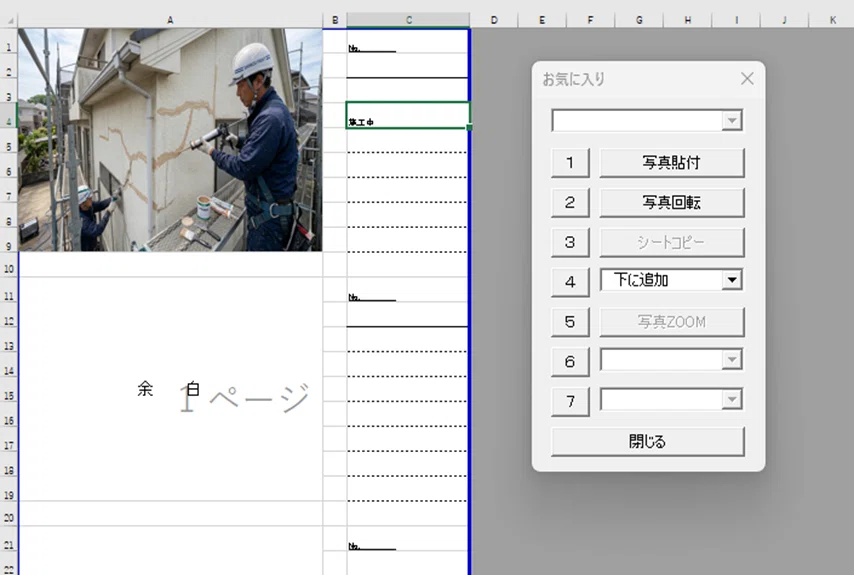Click the No. cell in row 1
The width and height of the screenshot is (854, 575).
(407, 41)
